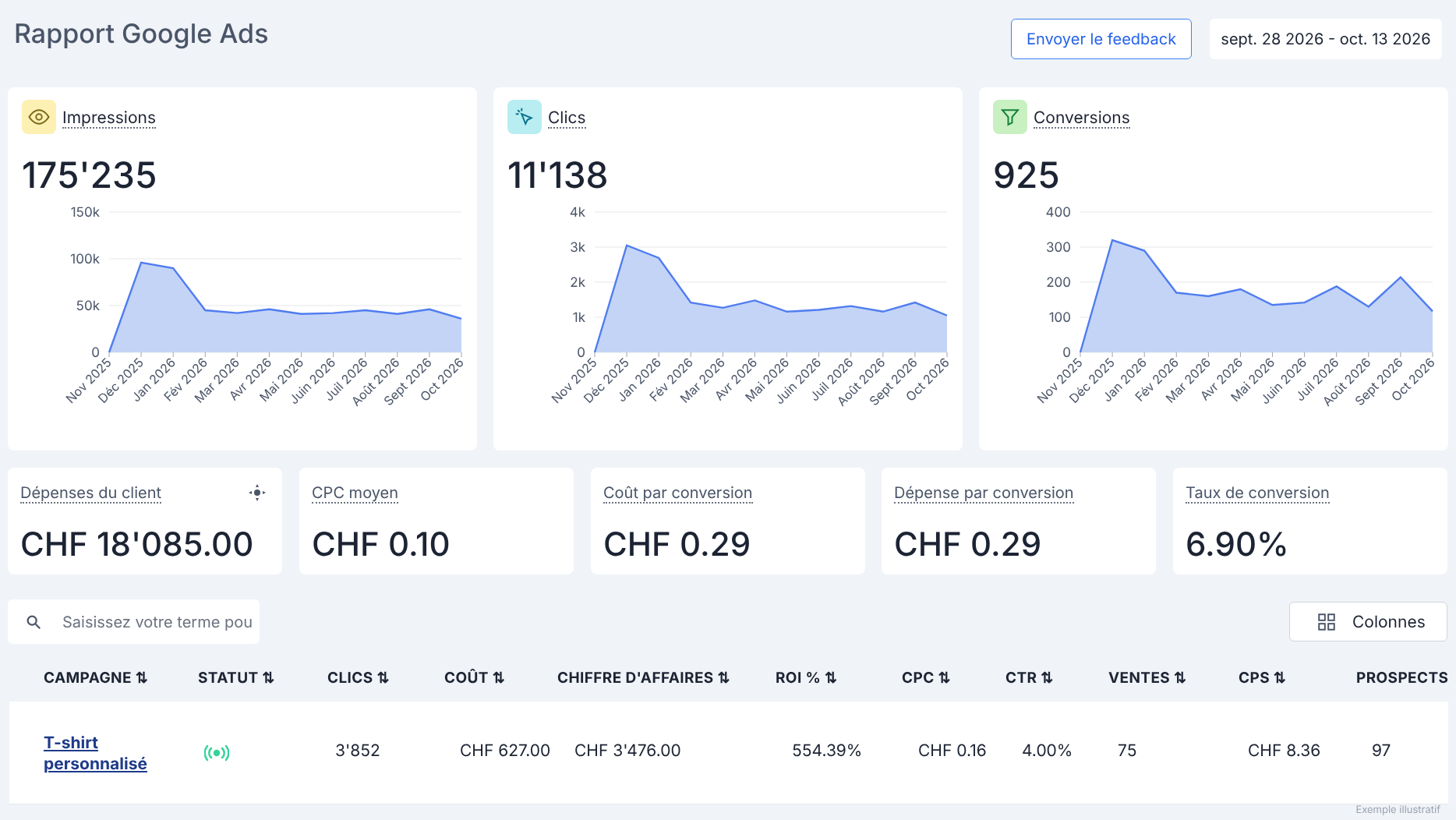Click the Clics card title
This screenshot has height=820, width=1456.
point(567,118)
